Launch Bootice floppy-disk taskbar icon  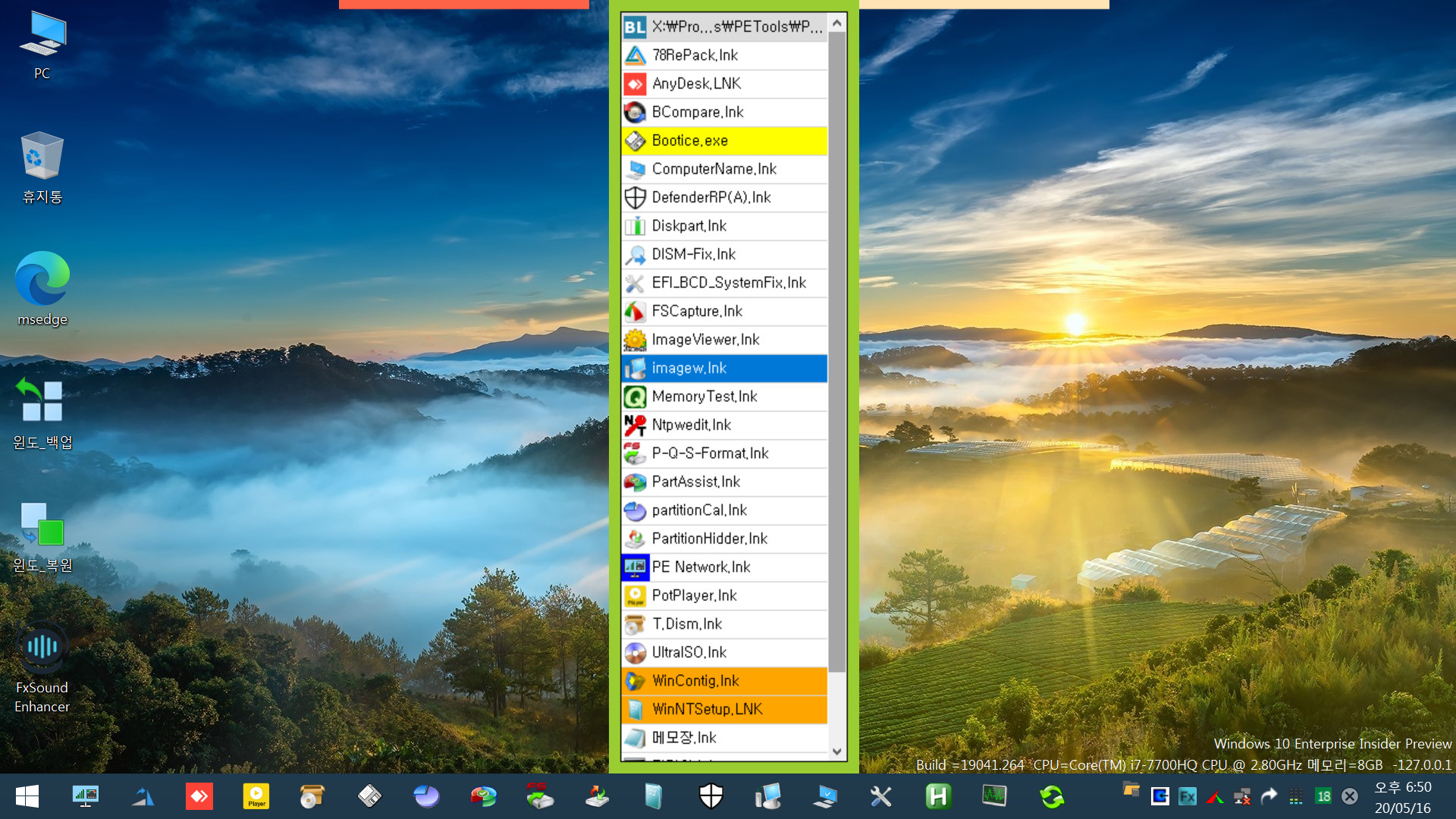pos(369,796)
